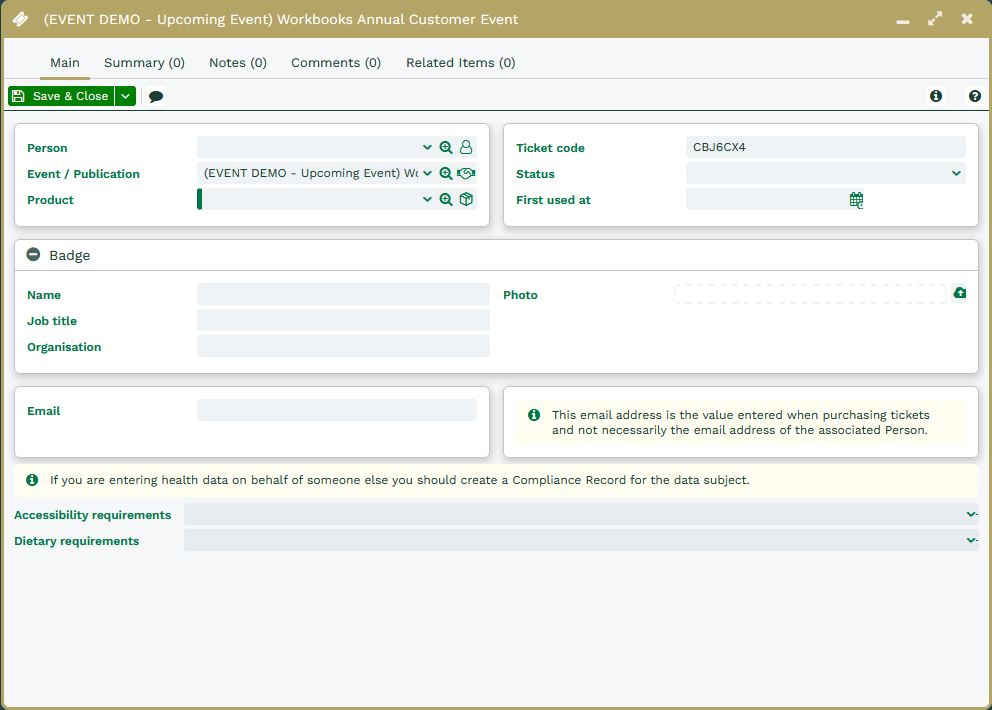Search for a Person with magnifier icon

[x=446, y=147]
